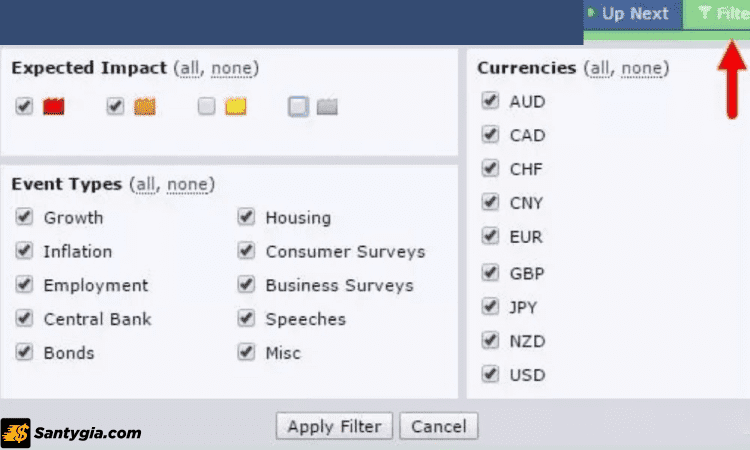Click the gray non-economic impact folder icon
Viewport: 750px width, 450px height.
(x=327, y=106)
